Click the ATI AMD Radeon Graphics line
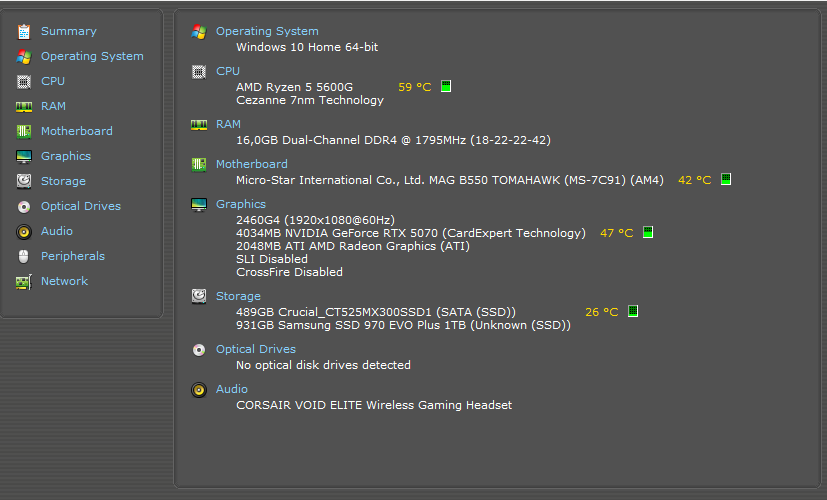 tap(353, 246)
